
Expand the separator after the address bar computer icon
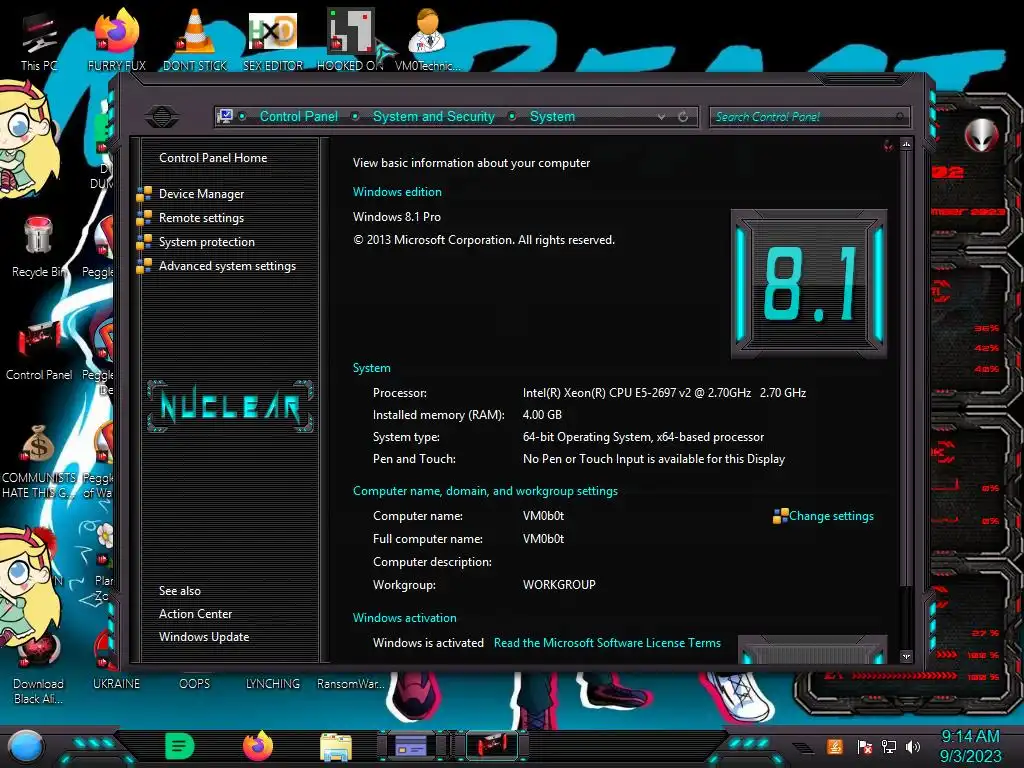pyautogui.click(x=242, y=116)
